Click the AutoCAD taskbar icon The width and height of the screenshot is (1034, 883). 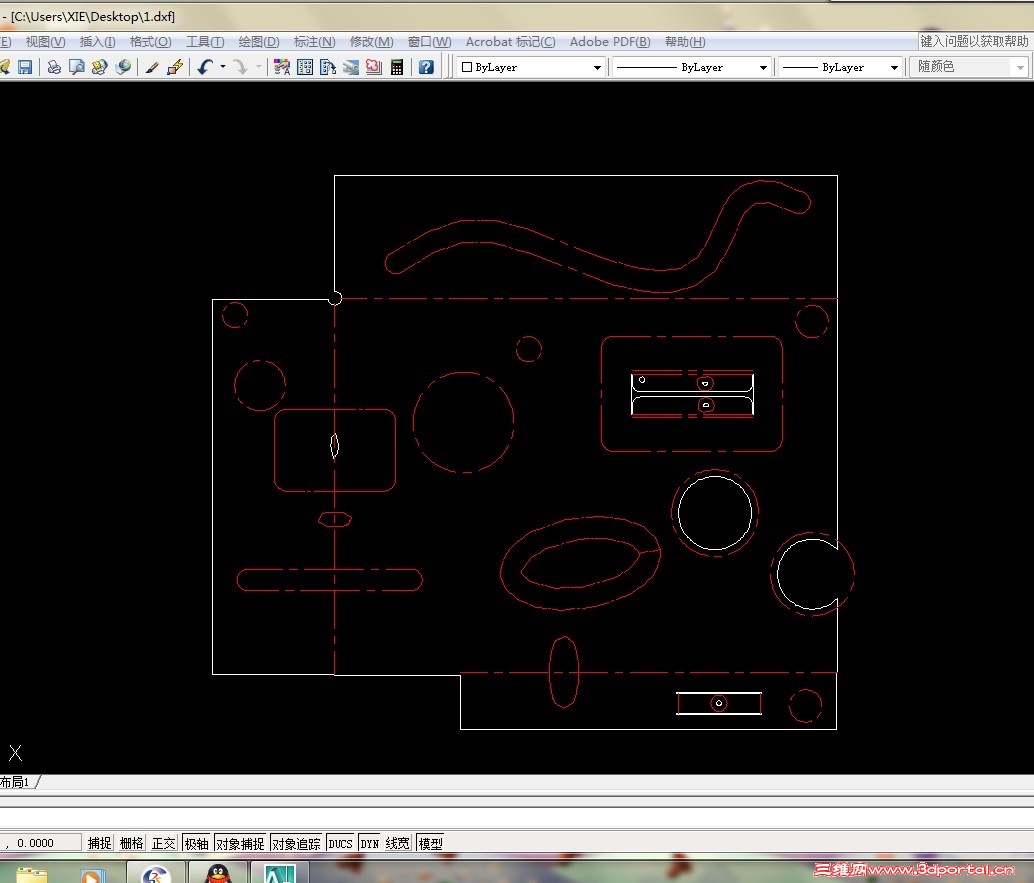click(280, 874)
